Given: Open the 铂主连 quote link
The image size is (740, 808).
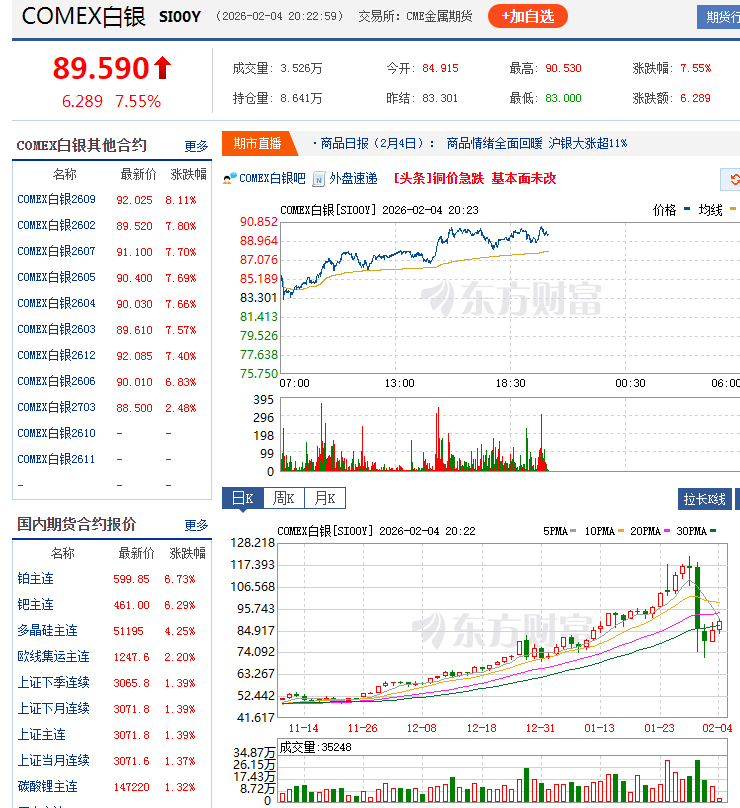Looking at the screenshot, I should pos(36,579).
